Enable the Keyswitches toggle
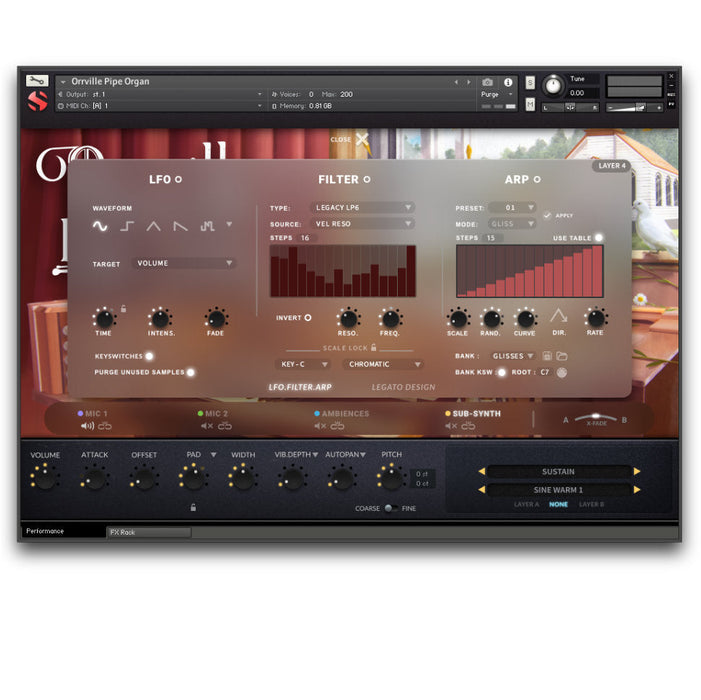Image resolution: width=701 pixels, height=700 pixels. coord(149,355)
